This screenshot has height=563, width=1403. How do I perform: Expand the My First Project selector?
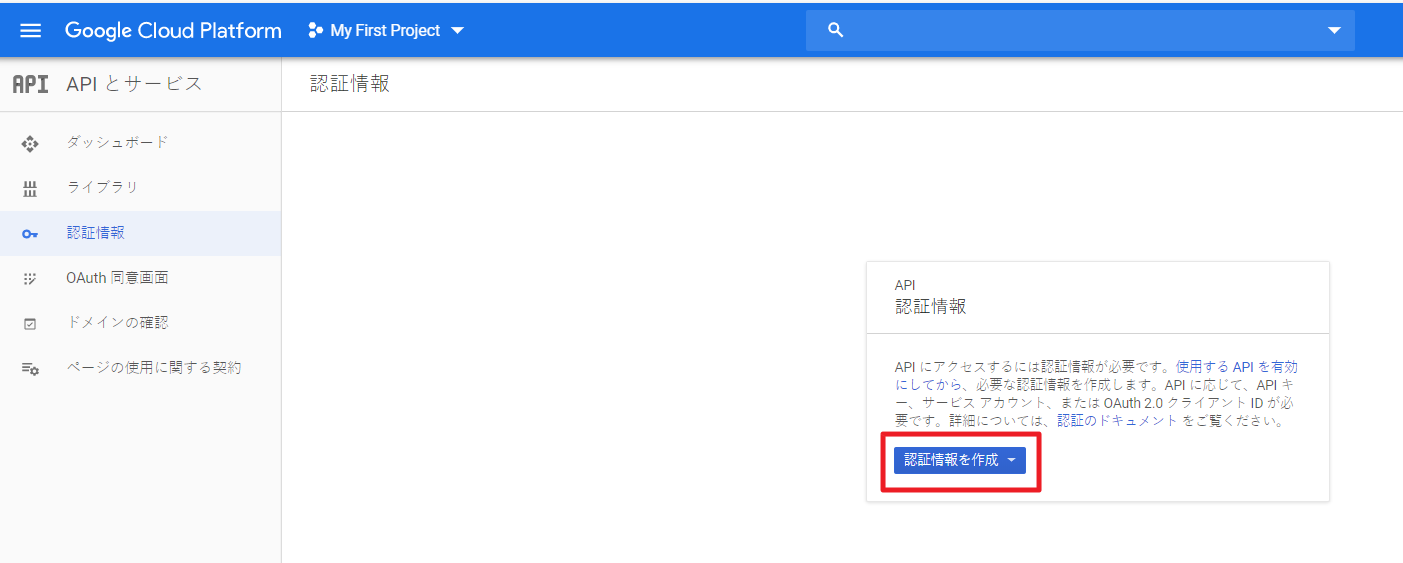tap(386, 30)
